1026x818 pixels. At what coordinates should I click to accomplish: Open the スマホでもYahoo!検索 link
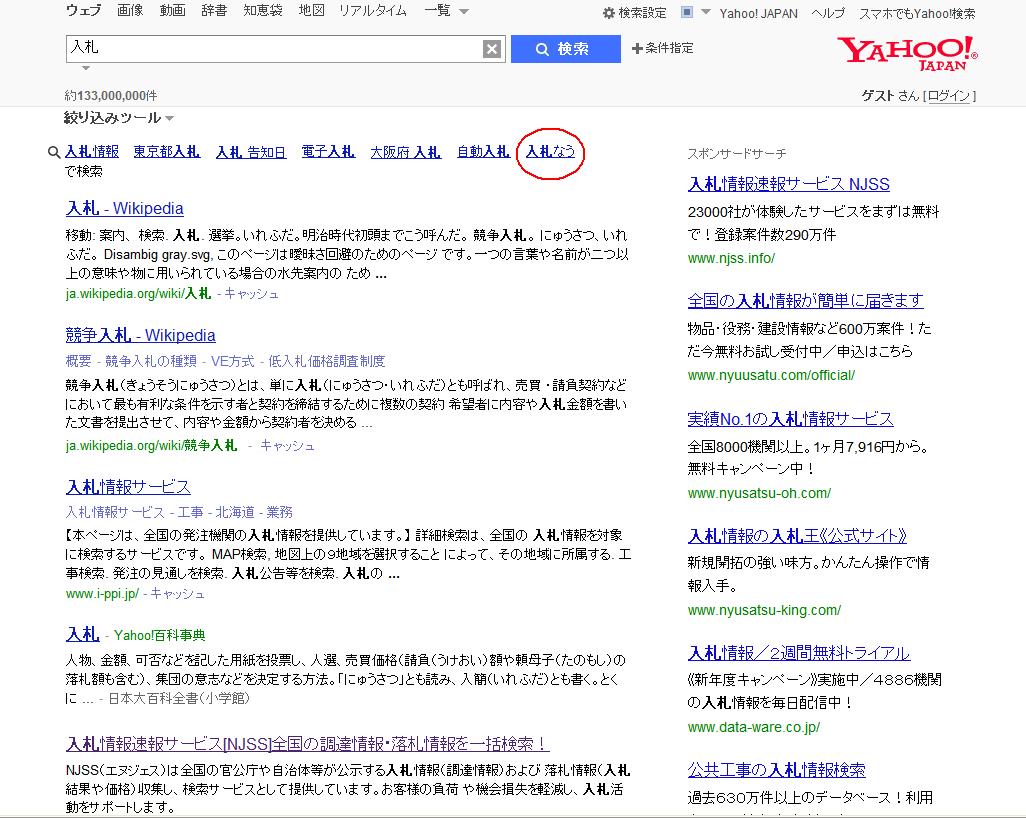click(917, 13)
